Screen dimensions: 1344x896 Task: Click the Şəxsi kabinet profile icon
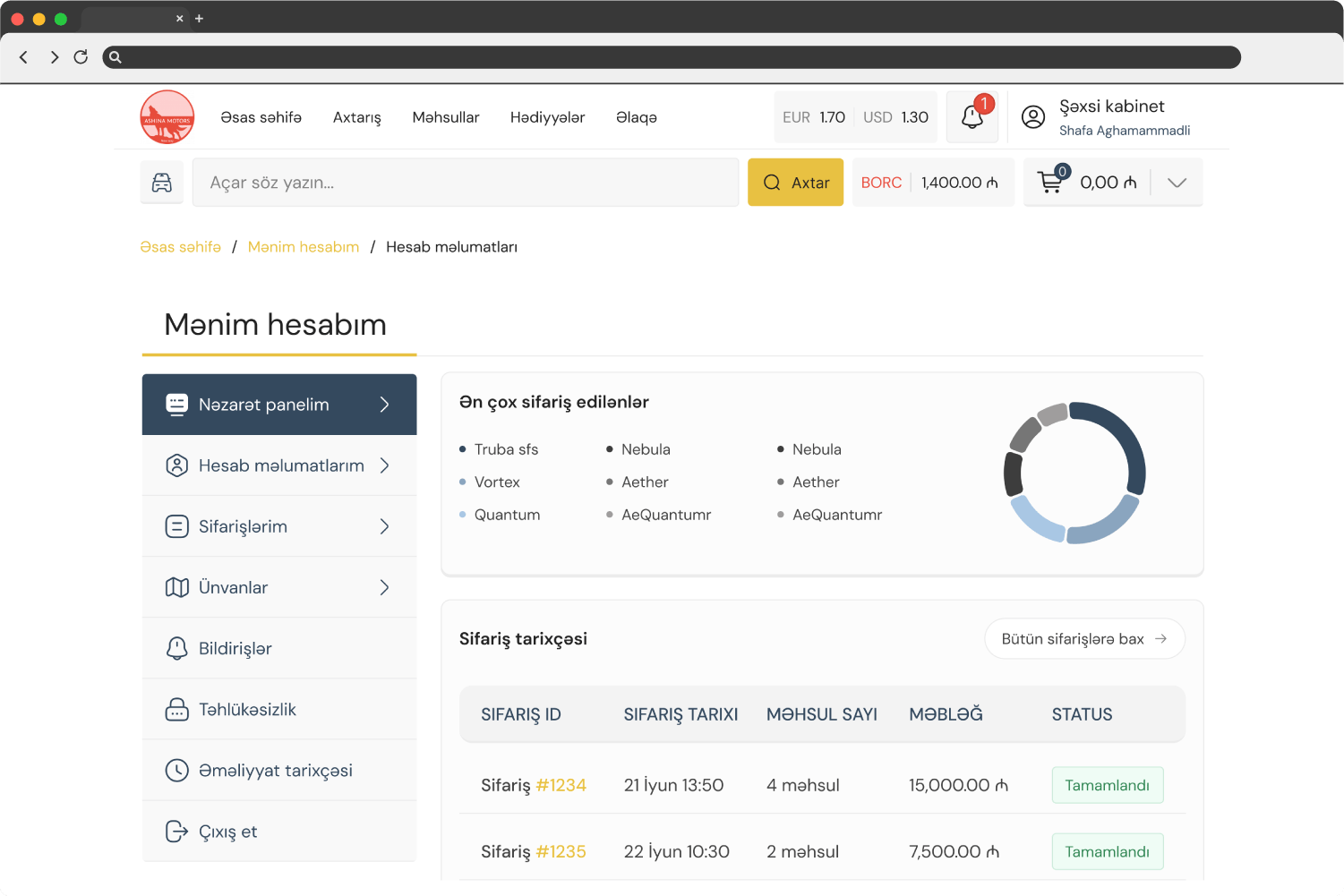pos(1032,116)
